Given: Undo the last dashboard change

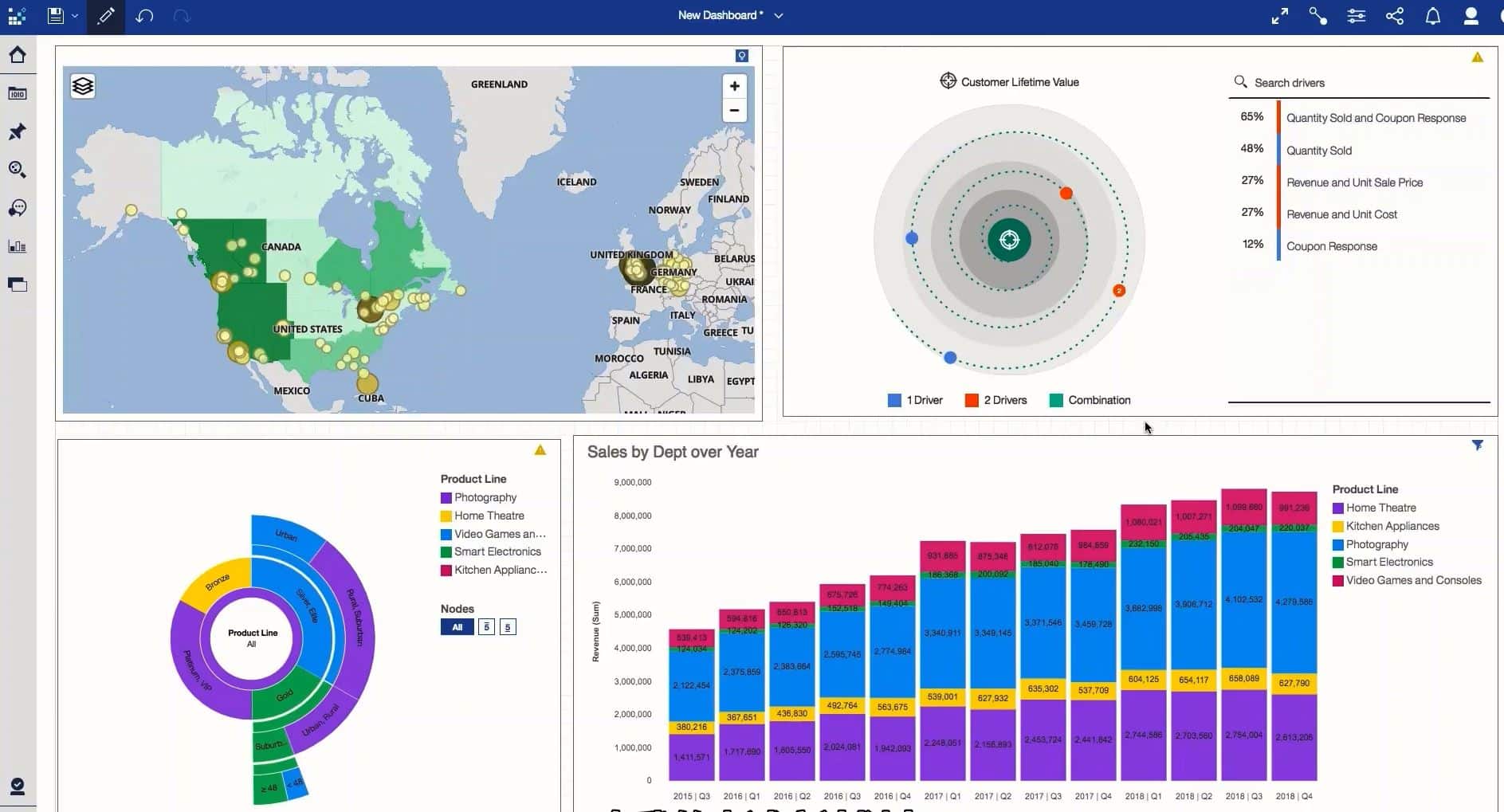Looking at the screenshot, I should 144,16.
